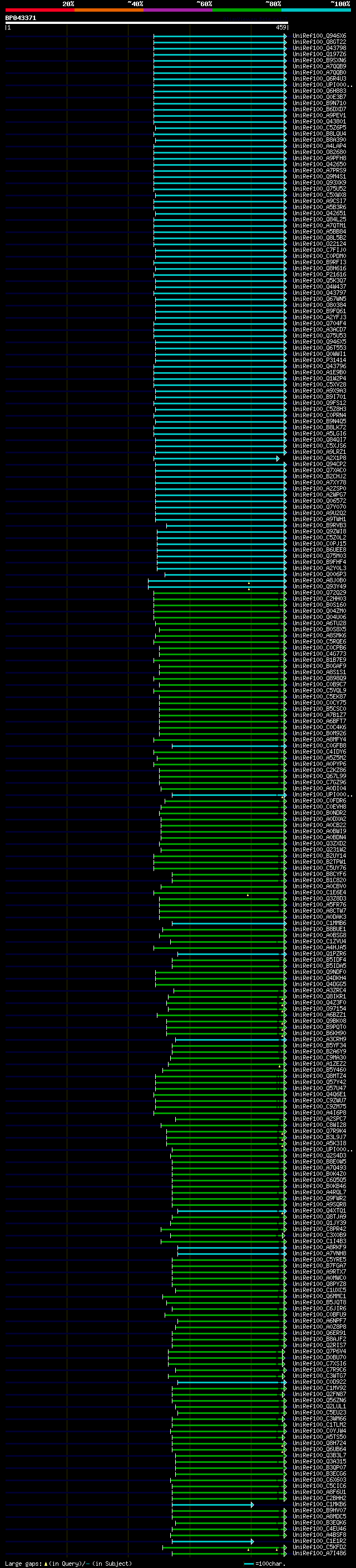Screen dimensions: 356x1568
Task: Click hit UniRef100_C0GFB8
Action: coord(319,746)
